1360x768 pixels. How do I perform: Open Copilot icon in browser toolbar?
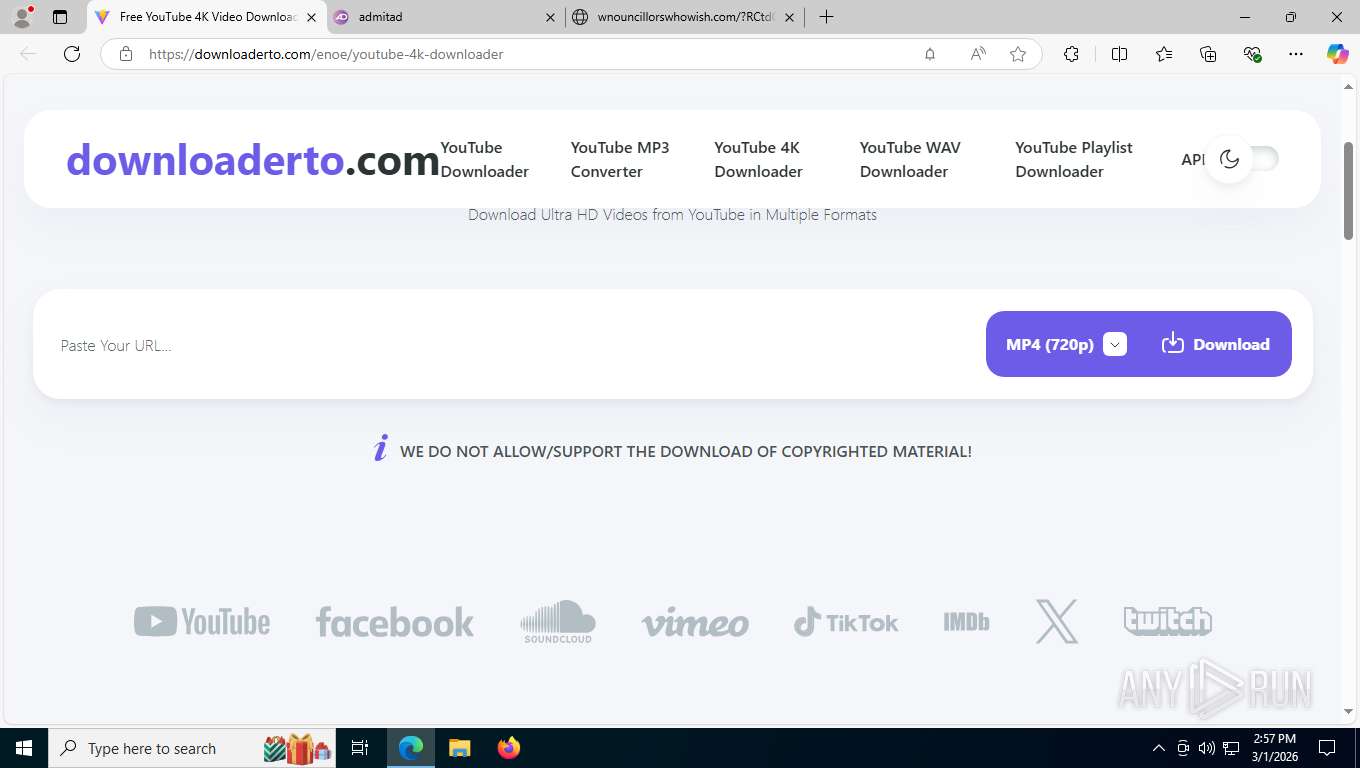click(x=1337, y=54)
